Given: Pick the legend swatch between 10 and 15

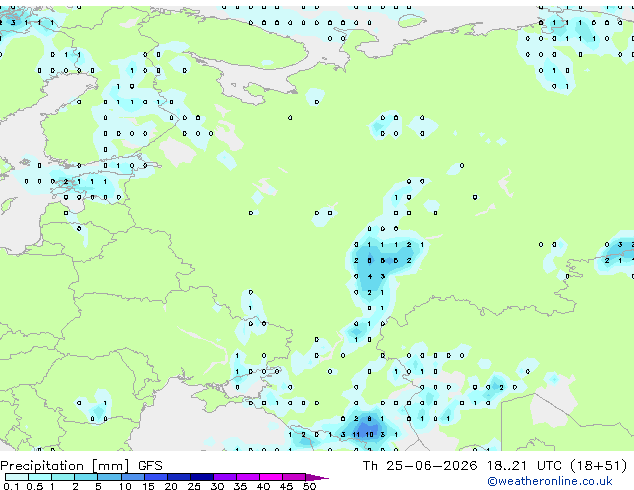Looking at the screenshot, I should coord(132,477).
